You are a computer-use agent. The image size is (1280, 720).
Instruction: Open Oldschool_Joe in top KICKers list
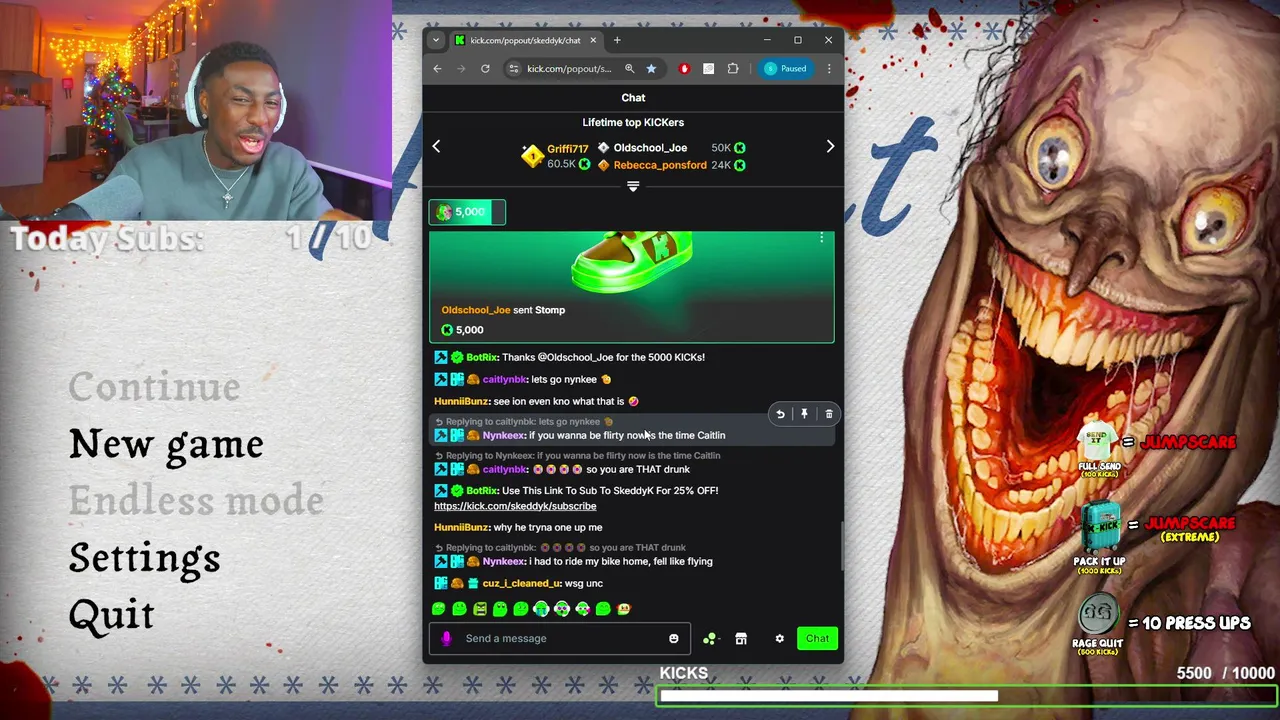(x=650, y=148)
